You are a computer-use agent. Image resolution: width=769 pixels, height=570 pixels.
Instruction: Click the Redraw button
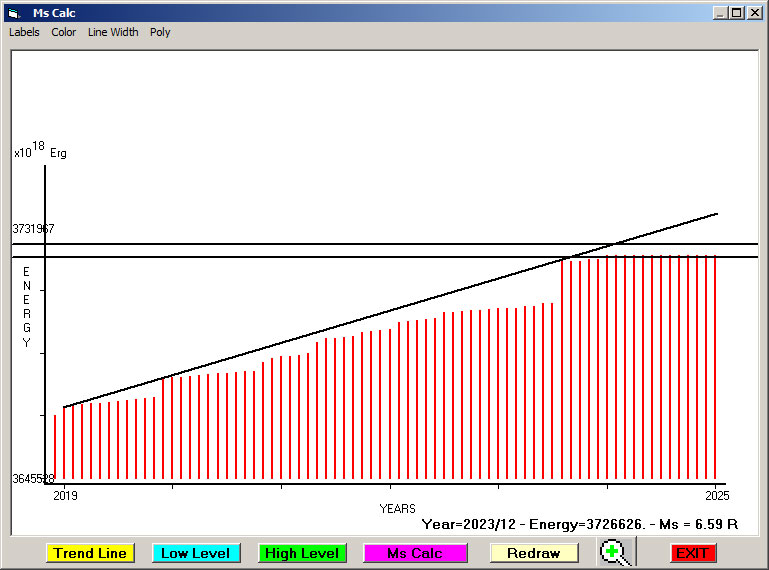coord(533,553)
